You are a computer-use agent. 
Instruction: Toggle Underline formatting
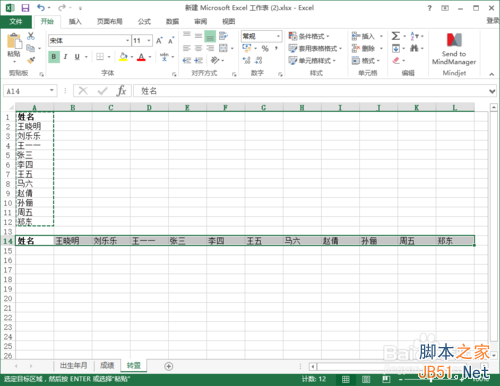[77, 57]
